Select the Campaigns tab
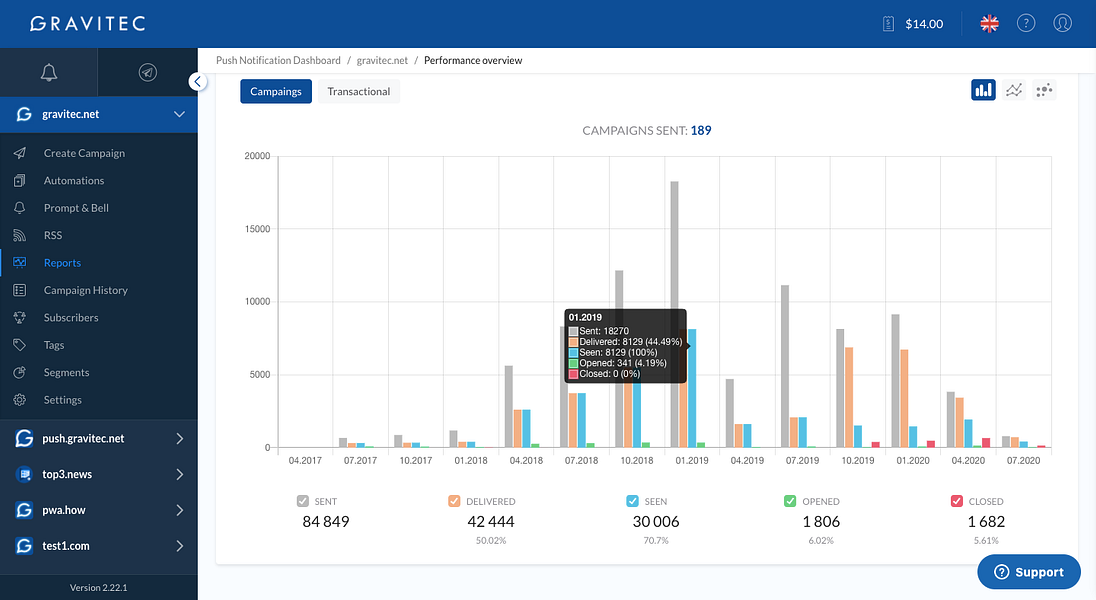Screen dimensions: 1096x600 [276, 92]
